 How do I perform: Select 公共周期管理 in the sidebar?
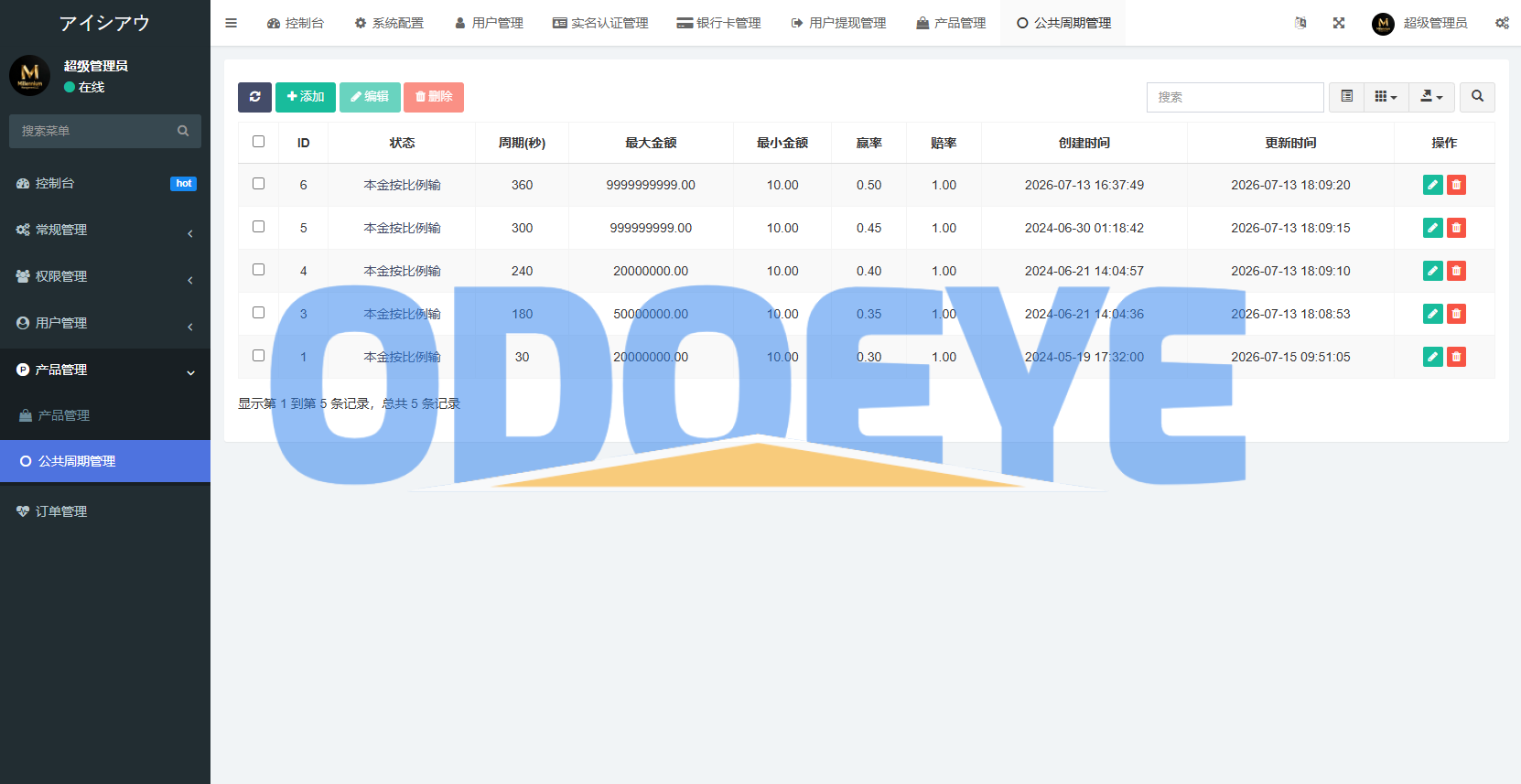pyautogui.click(x=105, y=462)
